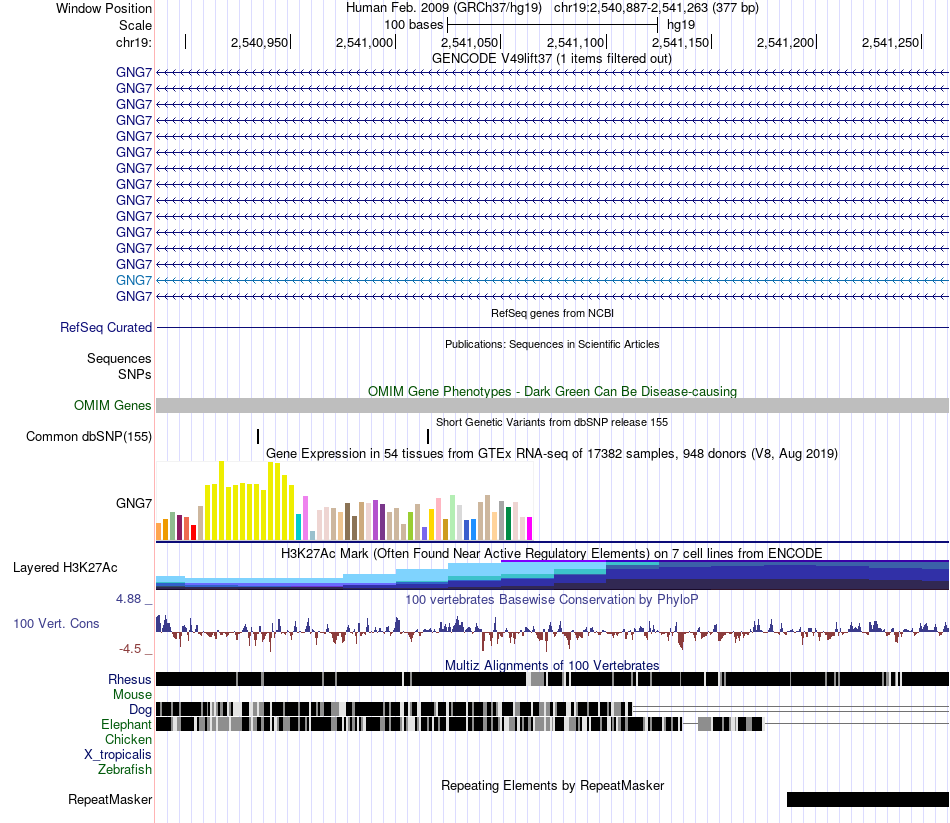This screenshot has width=950, height=823.
Task: Click the 2,541,150 ruler coordinate
Action: tap(680, 42)
